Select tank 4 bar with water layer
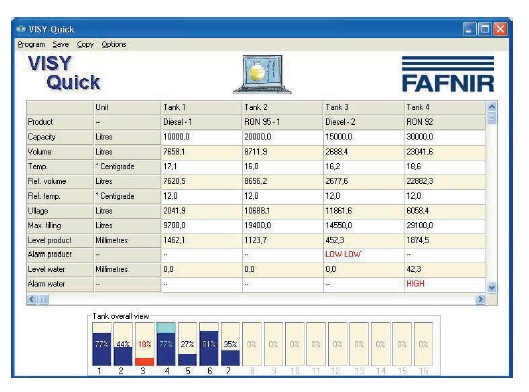 pyautogui.click(x=166, y=344)
